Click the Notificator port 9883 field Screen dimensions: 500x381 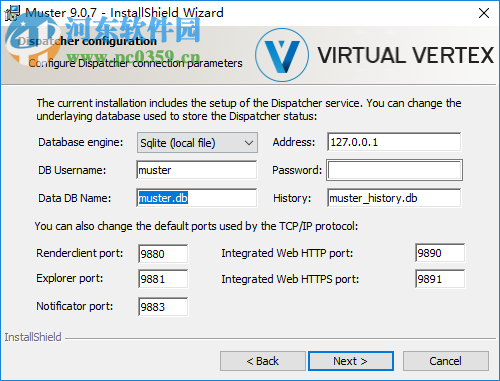tap(163, 307)
